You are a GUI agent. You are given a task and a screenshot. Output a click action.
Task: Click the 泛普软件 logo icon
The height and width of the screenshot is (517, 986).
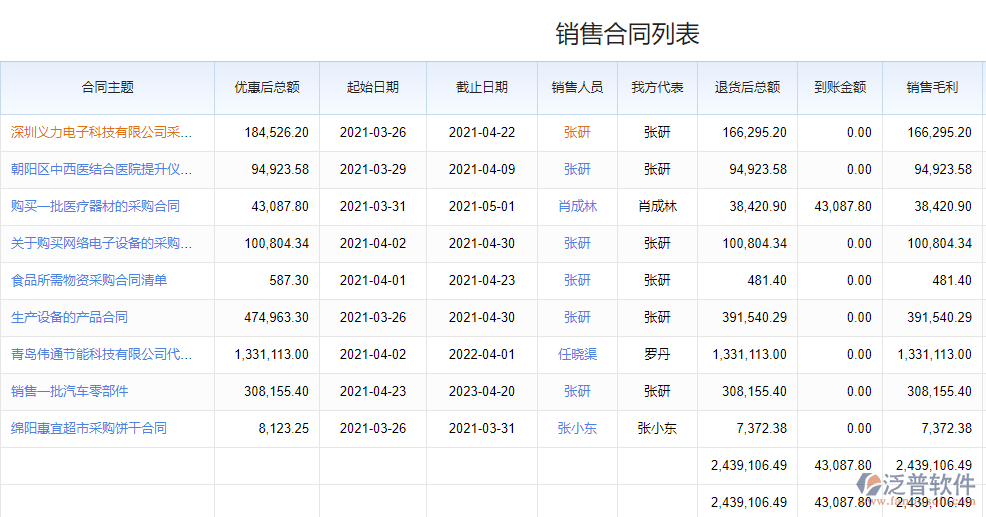coord(871,485)
